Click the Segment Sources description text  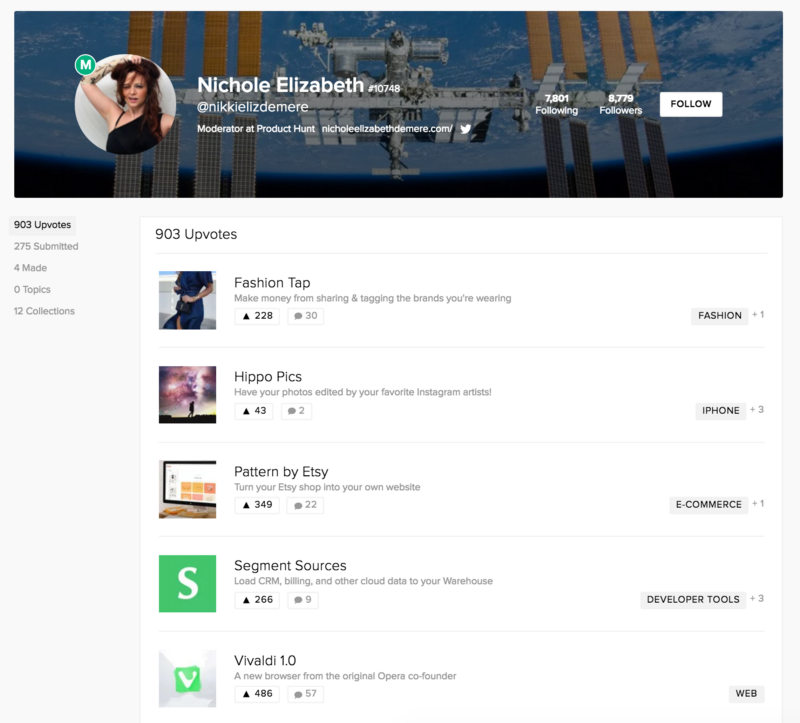[363, 581]
